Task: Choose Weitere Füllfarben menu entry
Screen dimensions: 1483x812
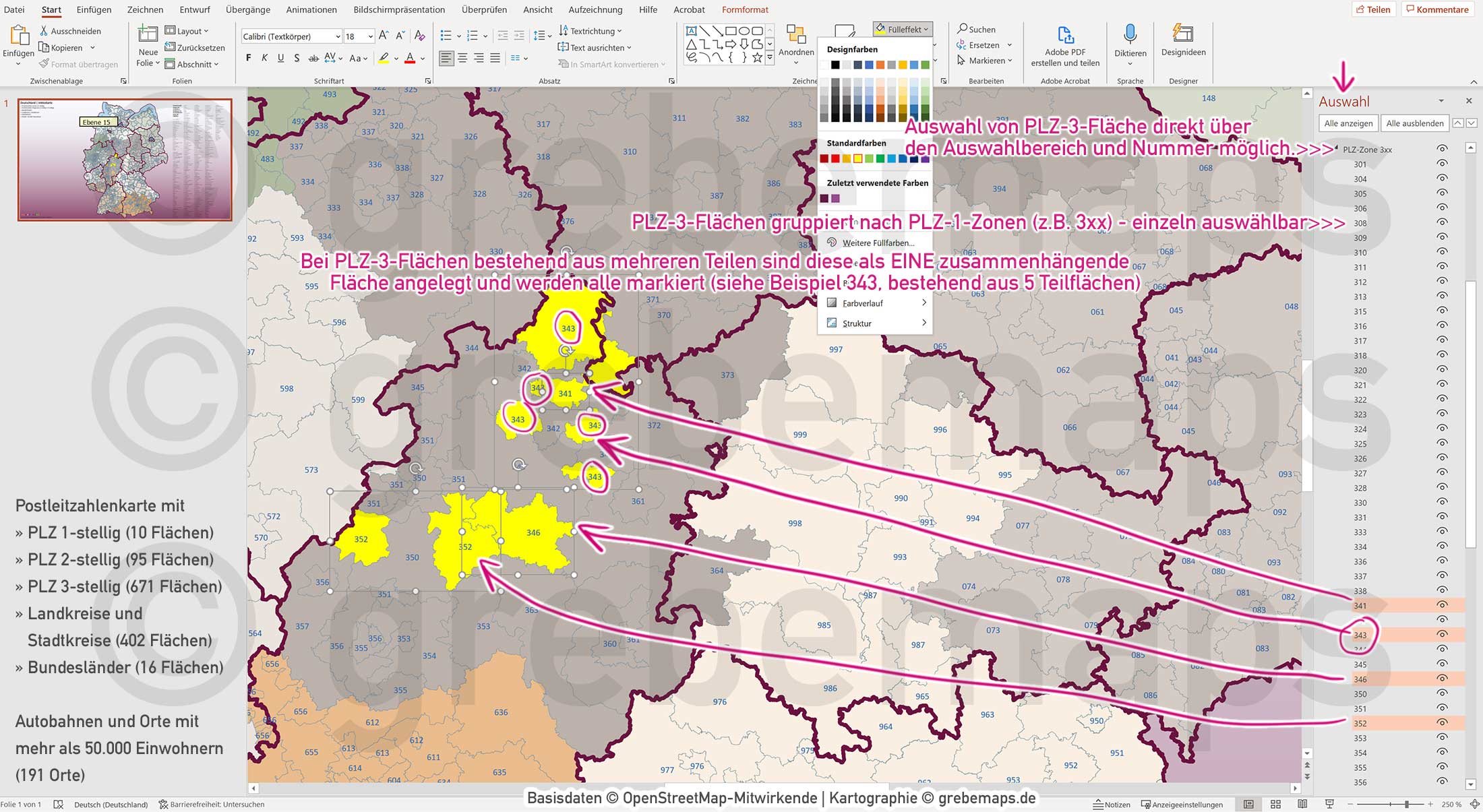Action: point(878,243)
